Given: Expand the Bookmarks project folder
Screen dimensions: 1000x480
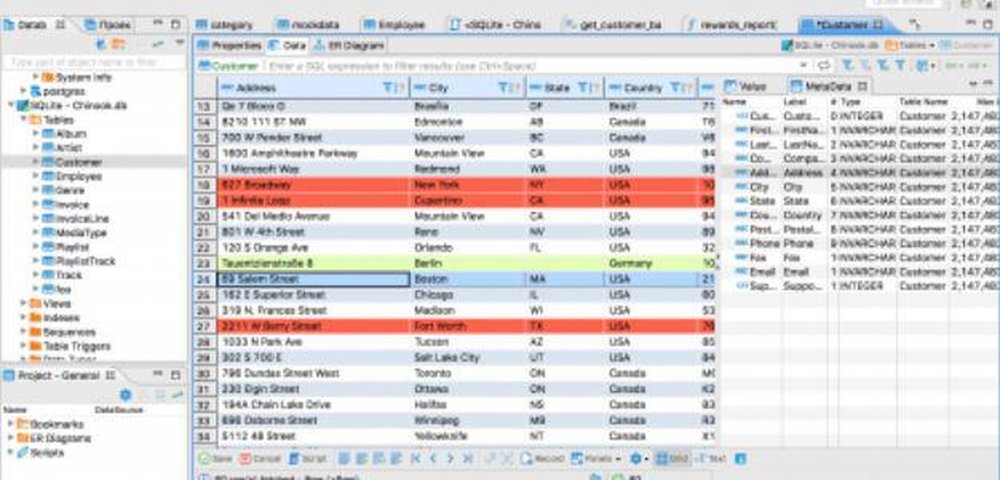Looking at the screenshot, I should [x=11, y=424].
